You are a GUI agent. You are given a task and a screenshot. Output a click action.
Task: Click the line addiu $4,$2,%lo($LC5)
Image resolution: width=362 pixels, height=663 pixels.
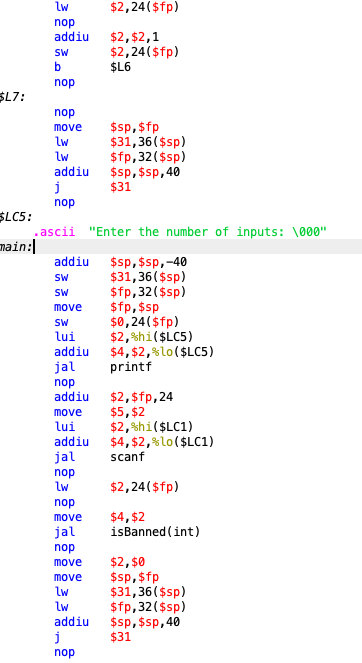(x=134, y=352)
